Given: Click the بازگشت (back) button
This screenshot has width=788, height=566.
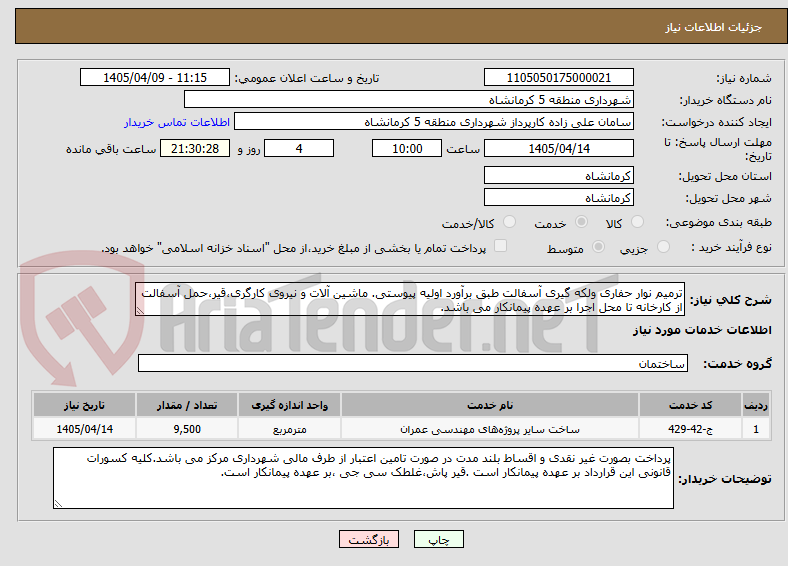Looking at the screenshot, I should [x=369, y=539].
